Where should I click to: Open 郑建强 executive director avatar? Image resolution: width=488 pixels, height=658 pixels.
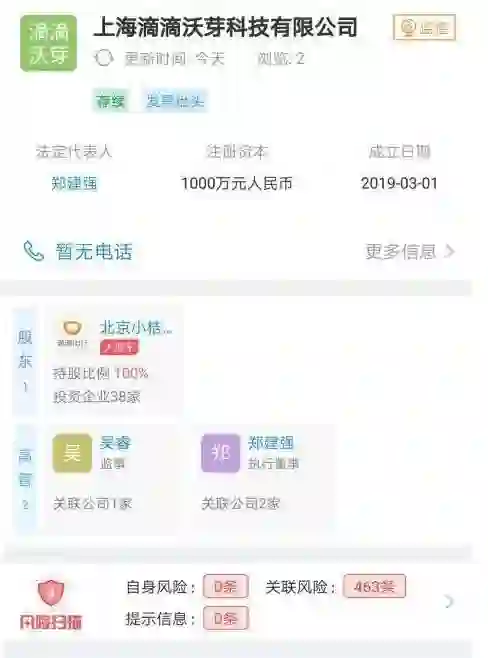point(221,453)
